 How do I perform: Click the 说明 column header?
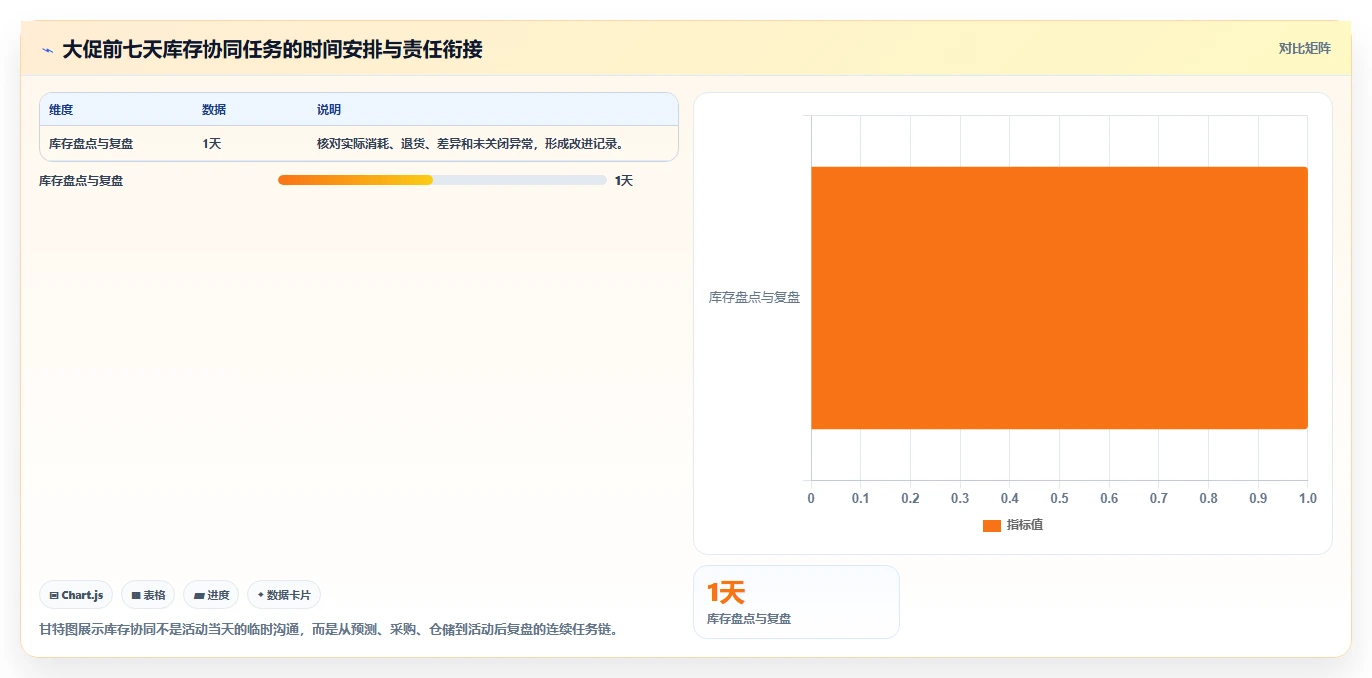point(329,110)
